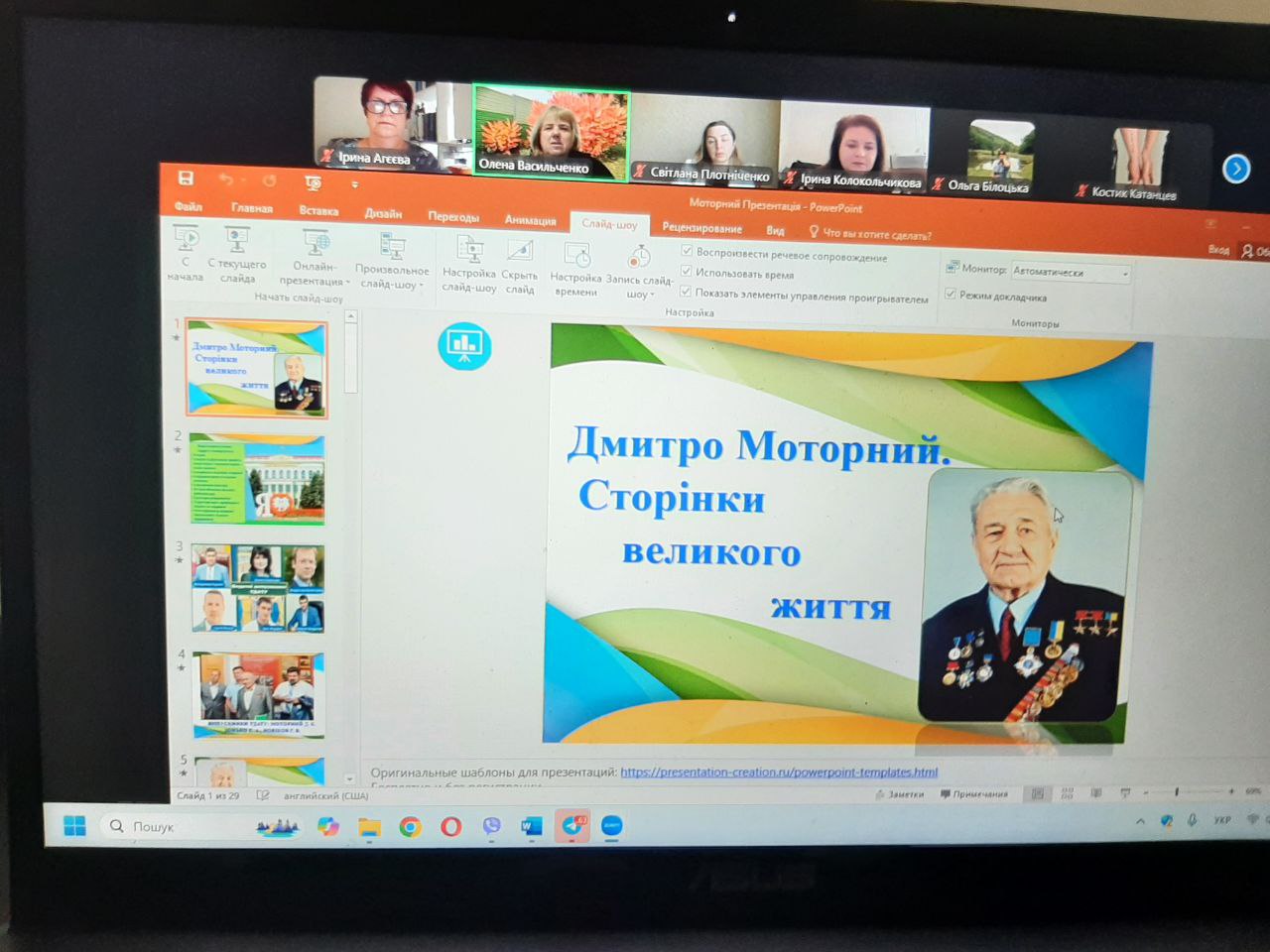1270x952 pixels.
Task: Click the zoom in plus button
Action: (1231, 791)
